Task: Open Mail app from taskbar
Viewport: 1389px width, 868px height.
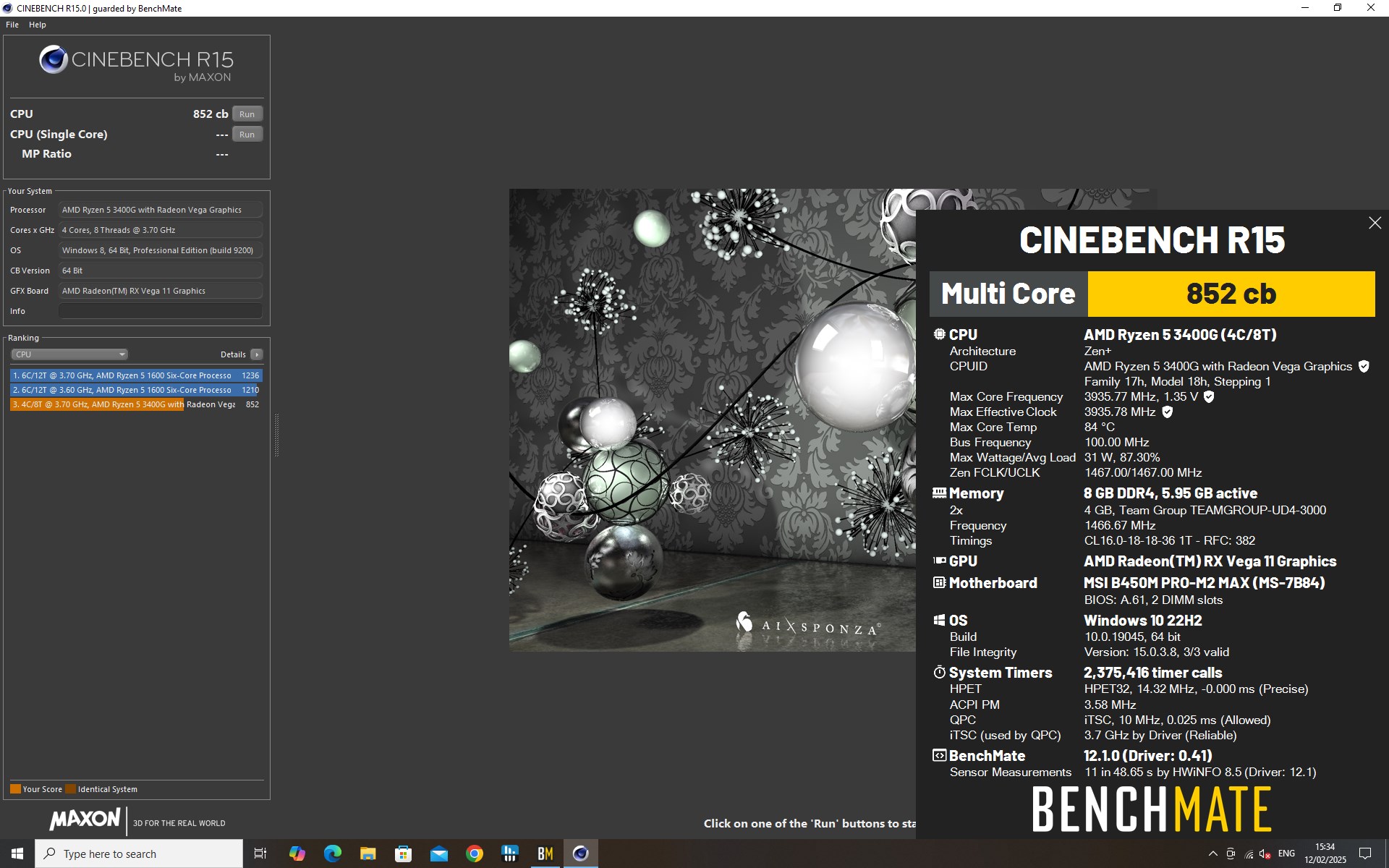Action: click(x=439, y=854)
